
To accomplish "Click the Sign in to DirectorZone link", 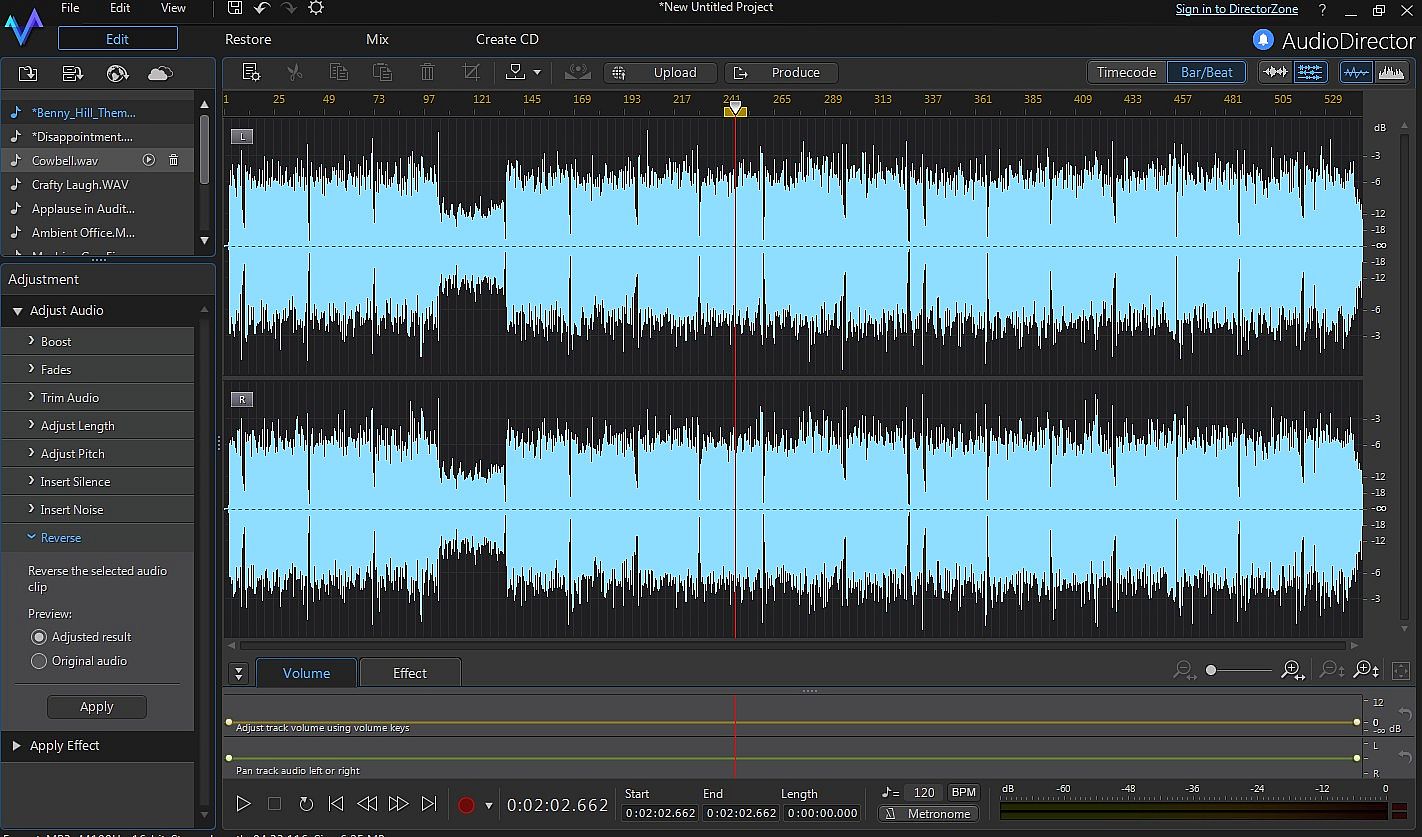I will coord(1236,9).
